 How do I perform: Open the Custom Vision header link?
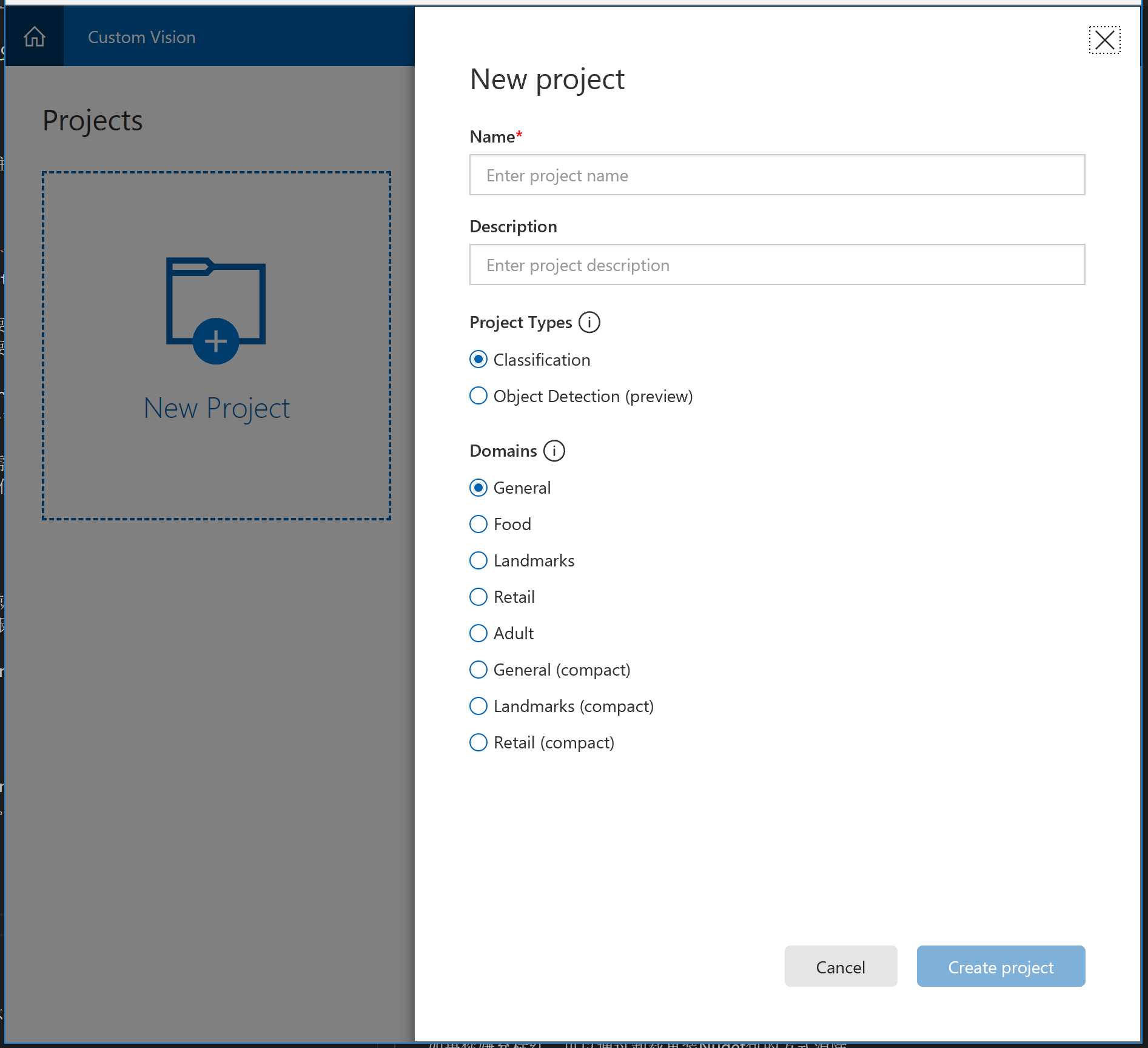[x=141, y=37]
